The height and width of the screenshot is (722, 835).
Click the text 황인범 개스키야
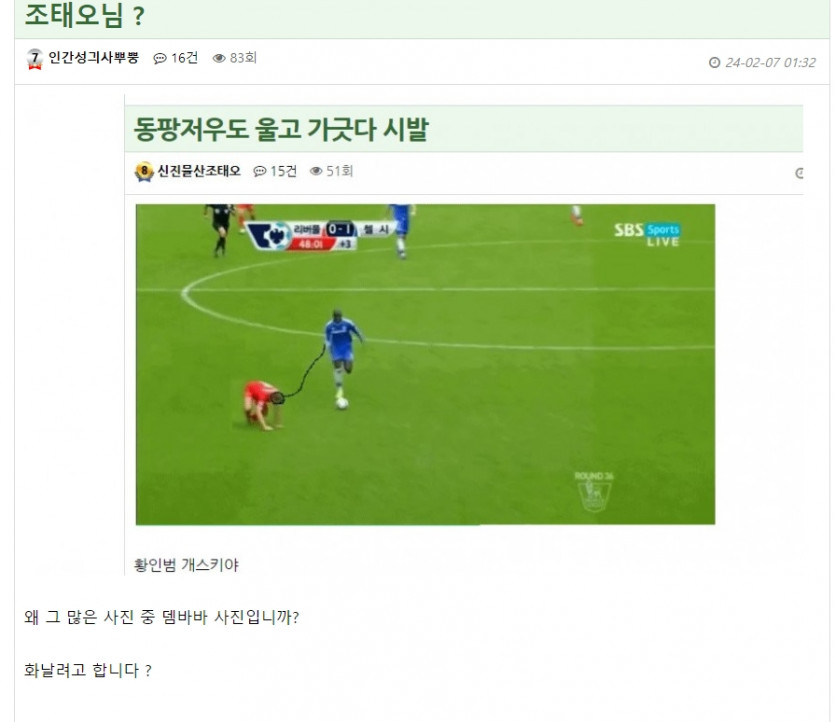coord(186,564)
